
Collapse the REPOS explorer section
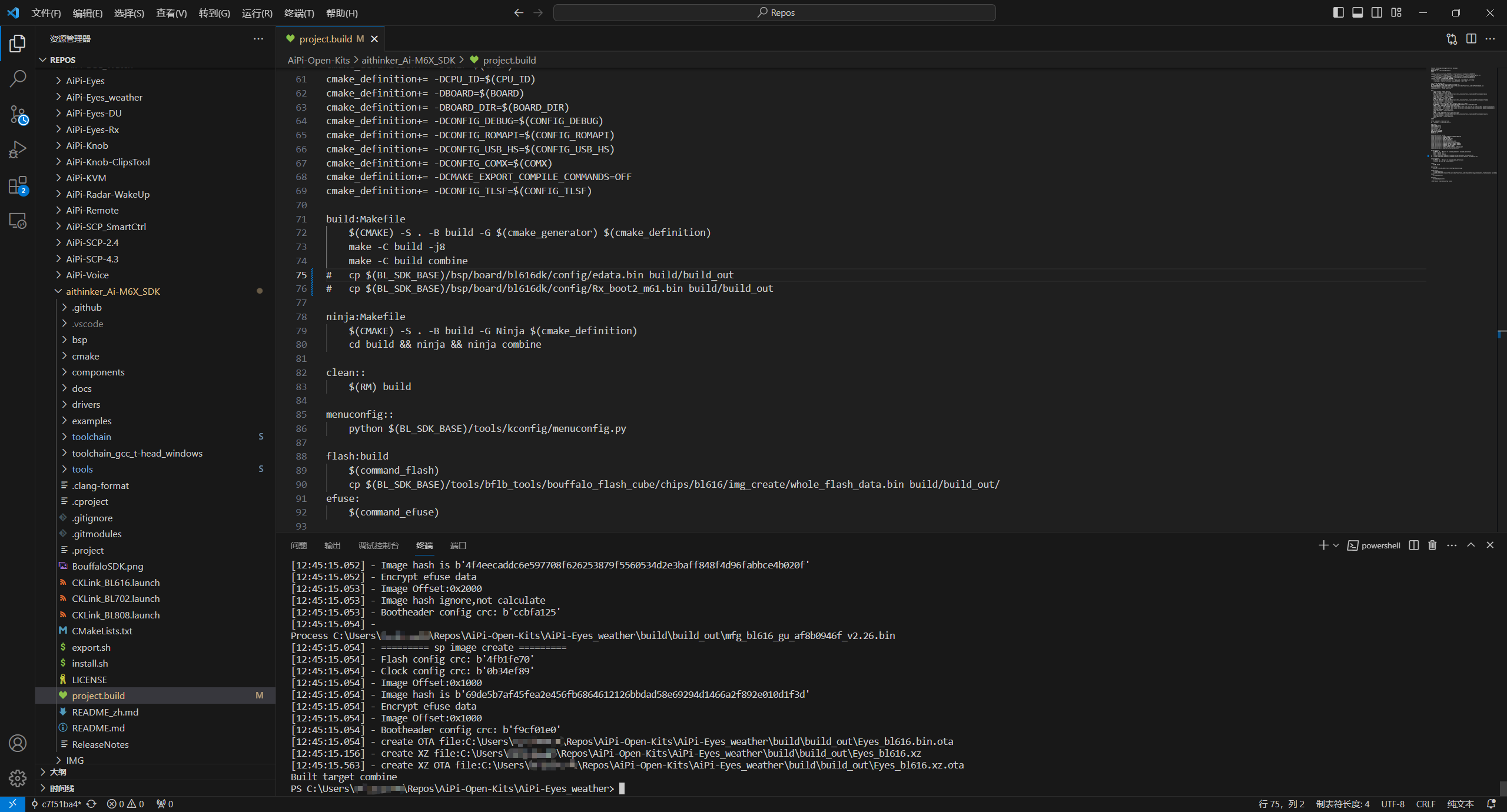click(156, 60)
